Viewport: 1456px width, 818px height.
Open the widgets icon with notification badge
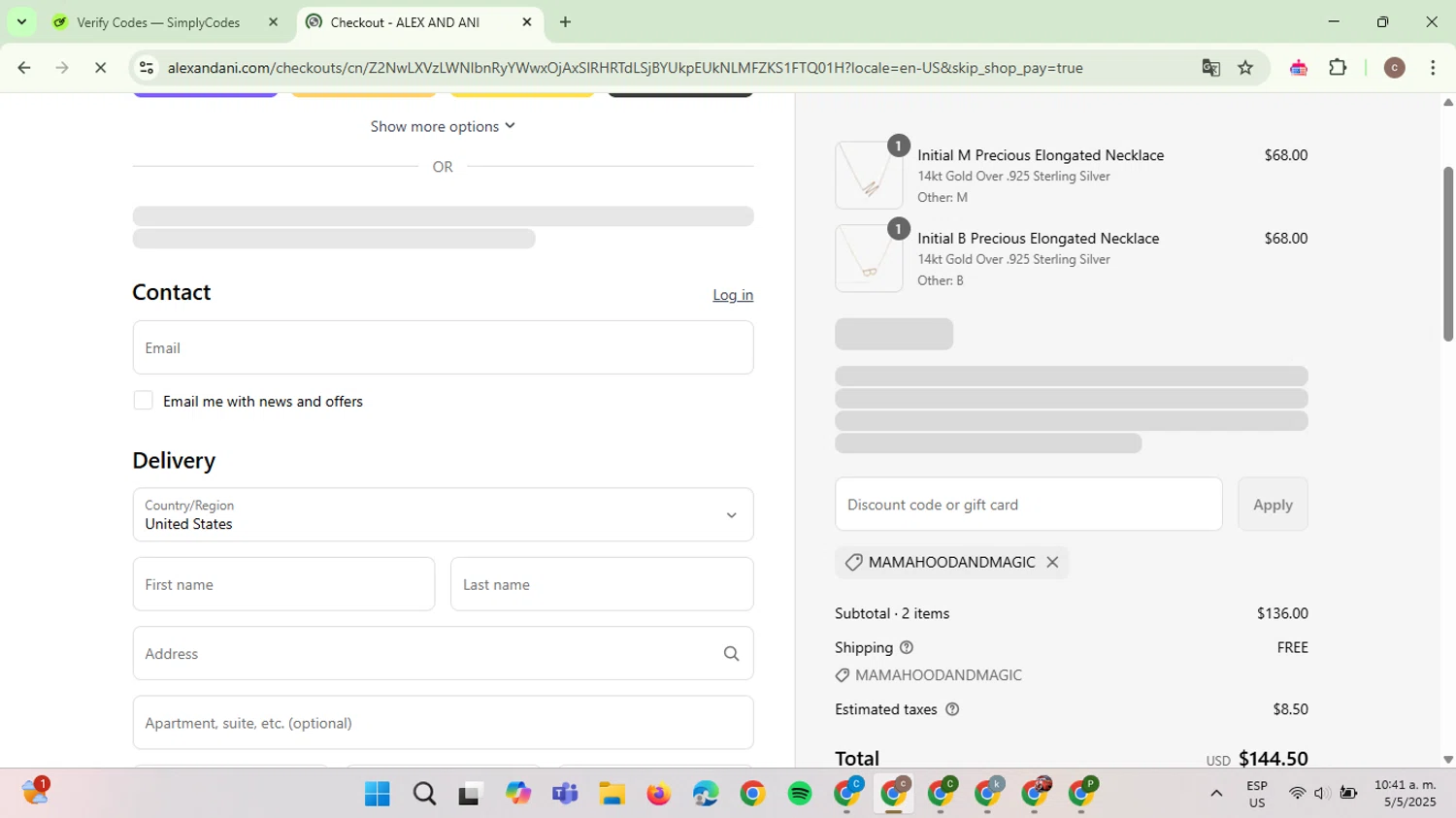point(36,792)
